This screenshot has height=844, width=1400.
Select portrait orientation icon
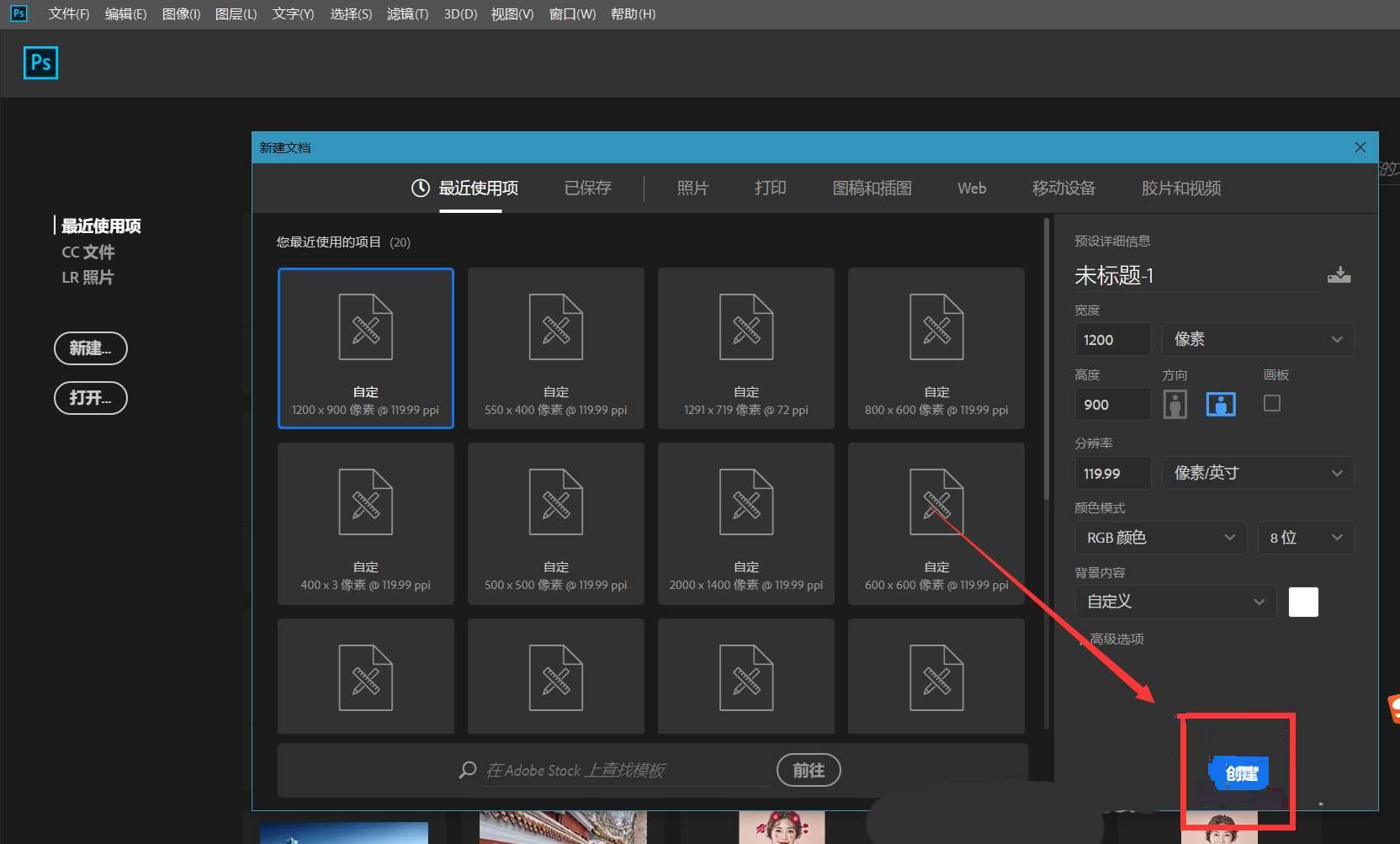pyautogui.click(x=1175, y=405)
